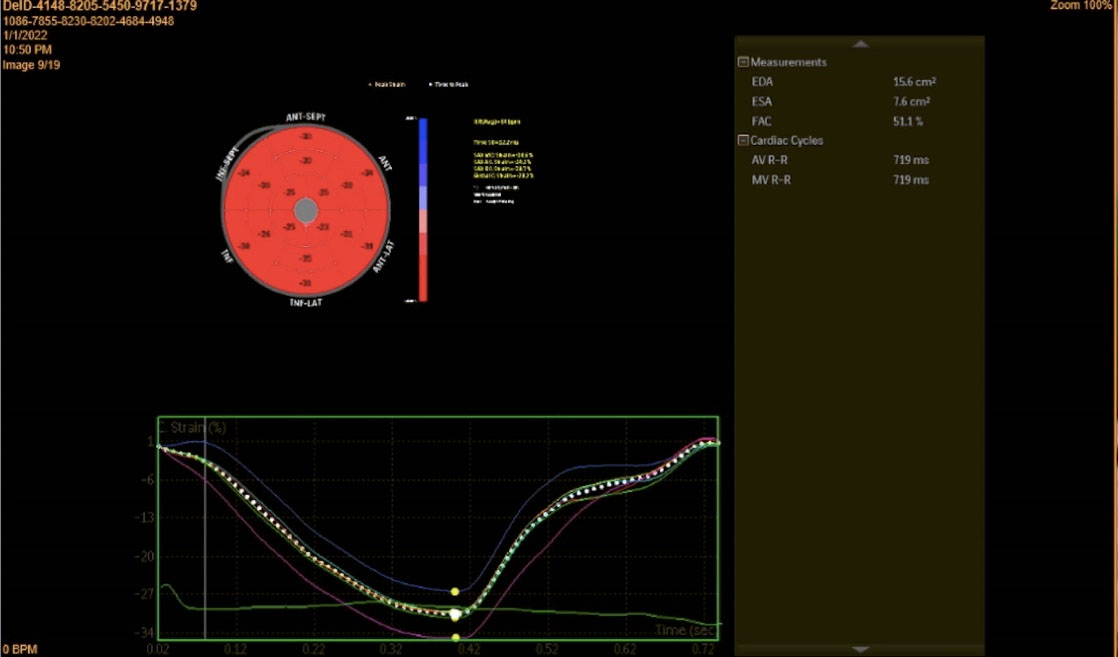Collapse the Cardiac Cycles section

coord(743,141)
